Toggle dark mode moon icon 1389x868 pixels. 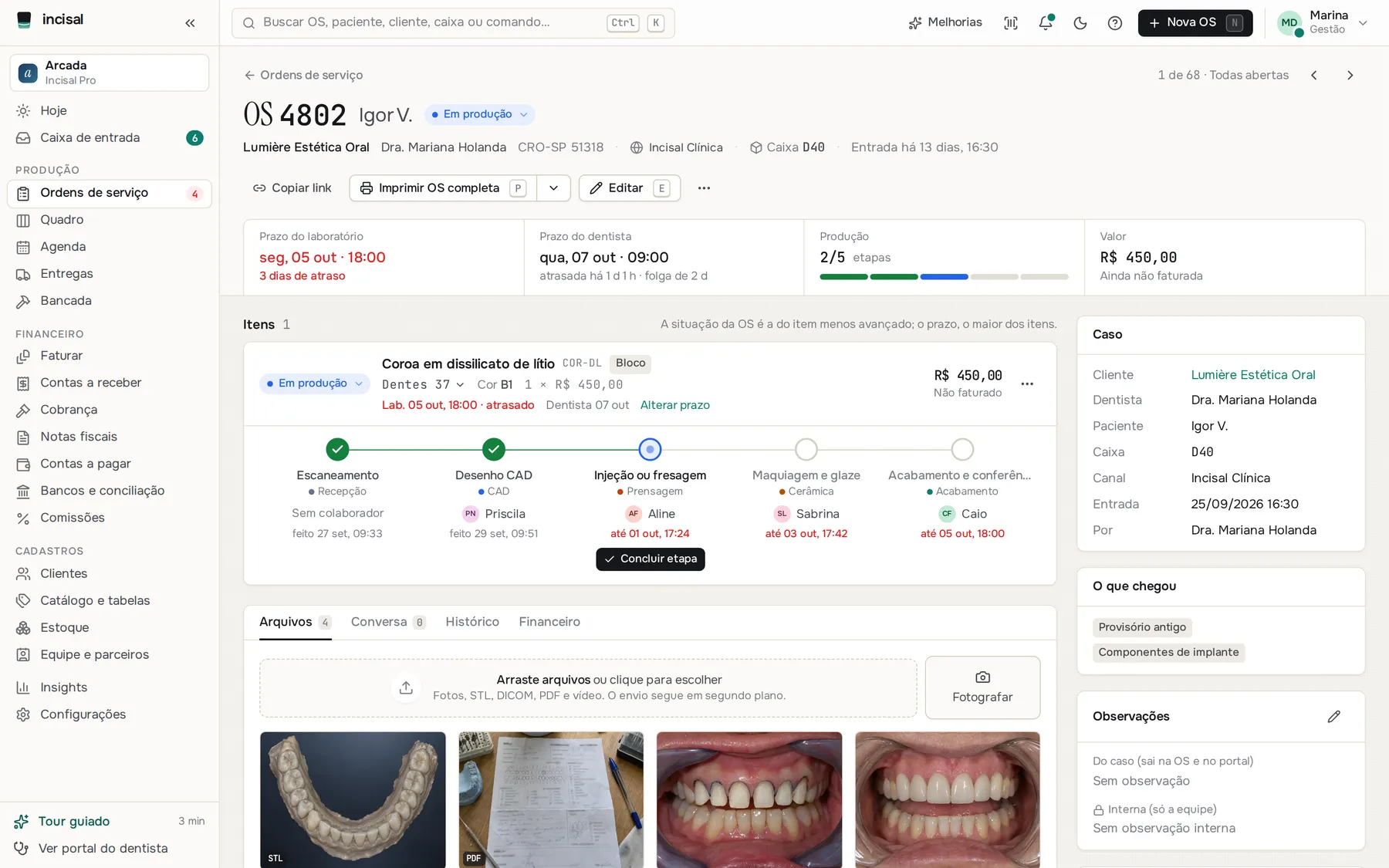click(1080, 23)
